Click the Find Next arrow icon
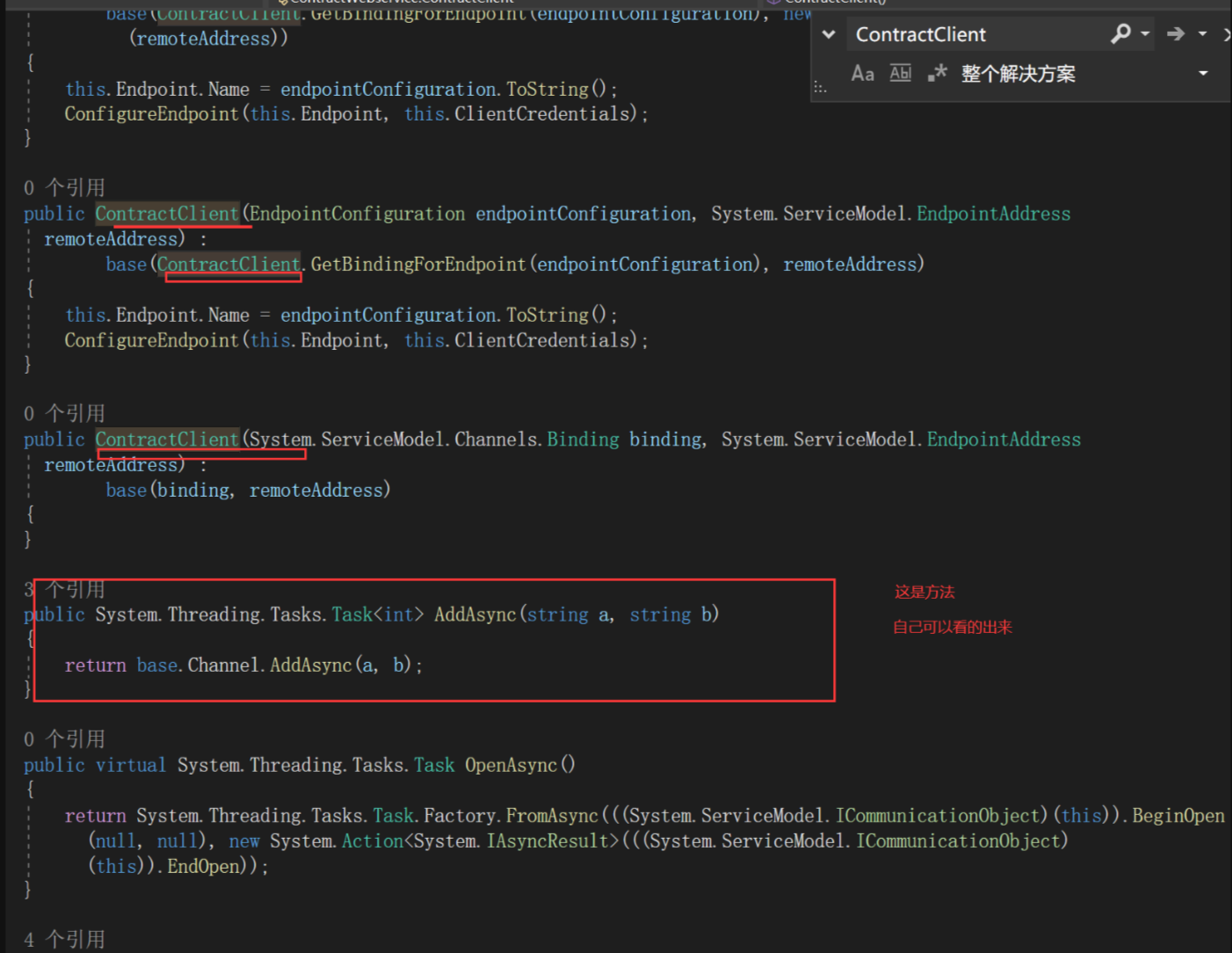The width and height of the screenshot is (1232, 953). pyautogui.click(x=1177, y=33)
